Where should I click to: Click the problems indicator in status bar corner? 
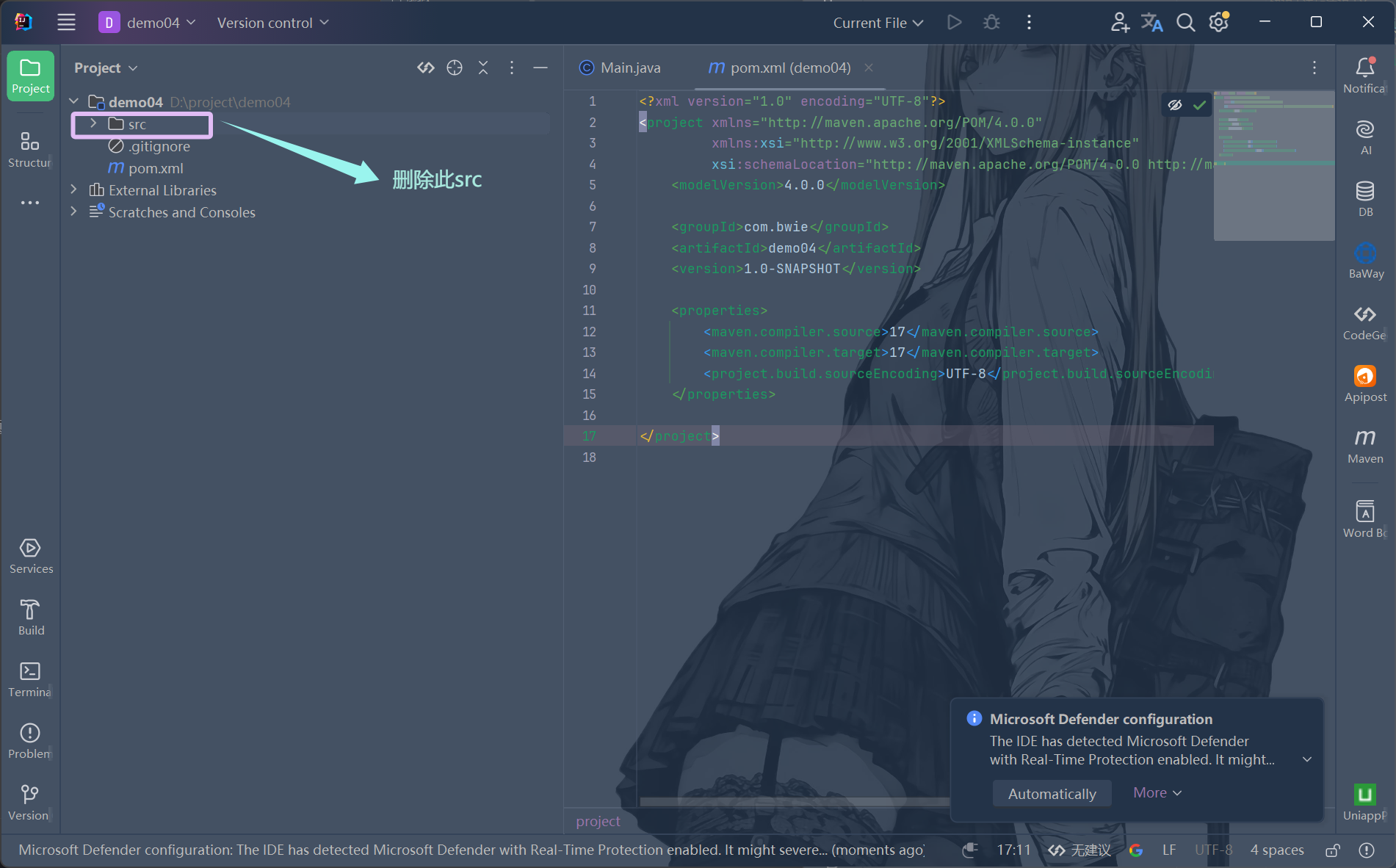tap(1367, 850)
